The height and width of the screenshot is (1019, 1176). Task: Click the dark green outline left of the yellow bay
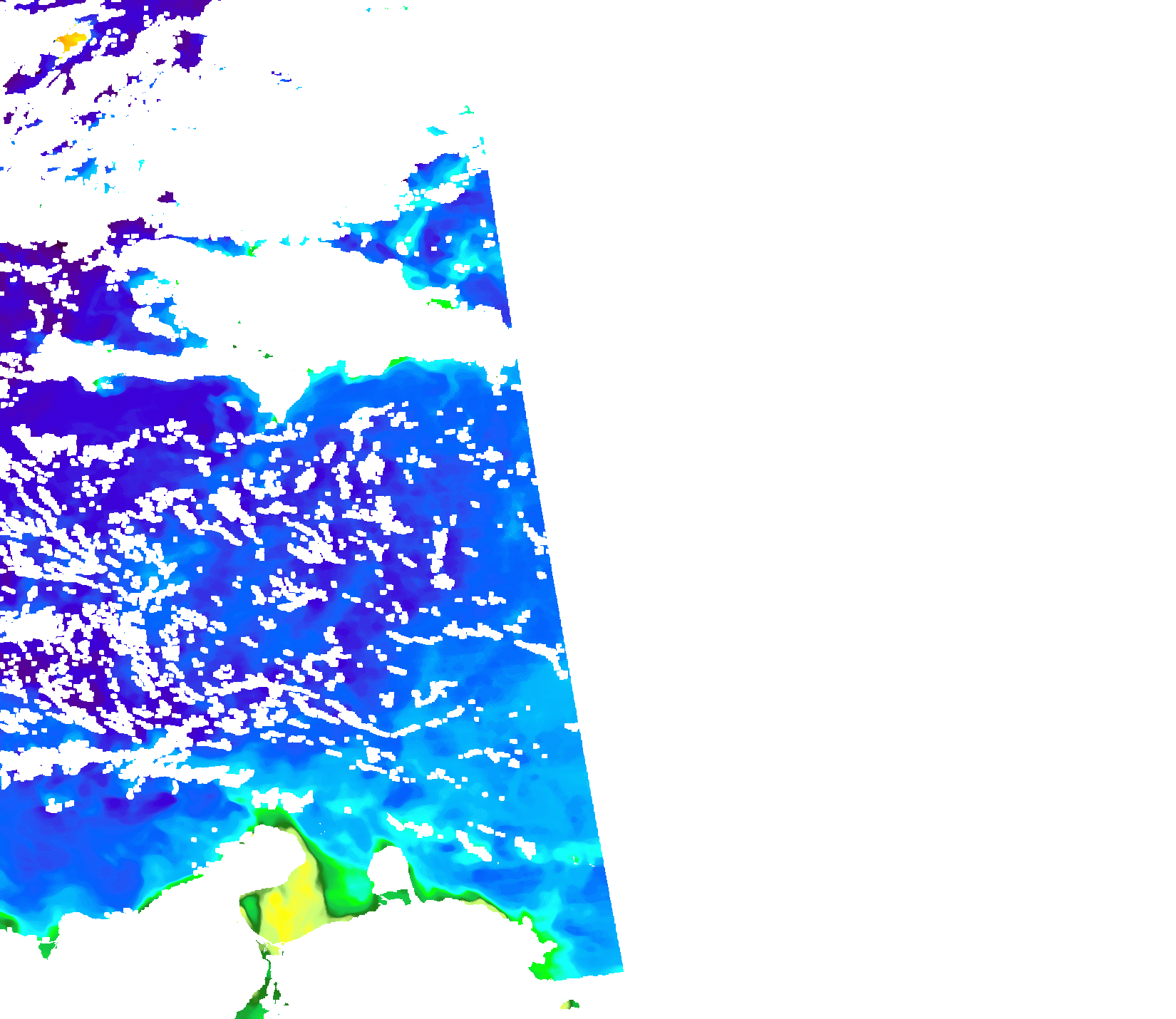[249, 909]
